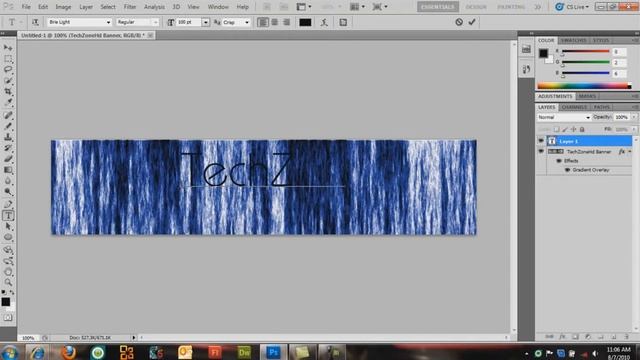Open the blend mode Normal dropdown
Image resolution: width=640 pixels, height=360 pixels.
(x=564, y=118)
